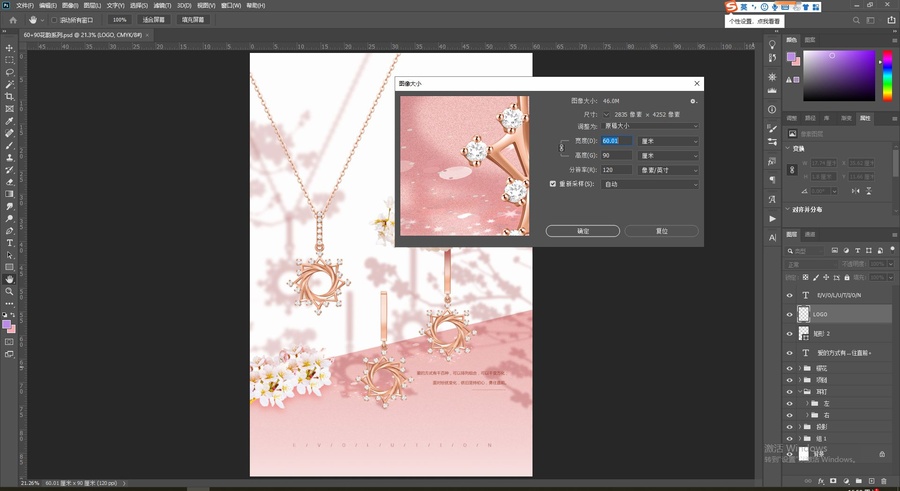Viewport: 900px width, 491px height.
Task: Open the Learn lightbulb panel icon
Action: click(x=772, y=45)
